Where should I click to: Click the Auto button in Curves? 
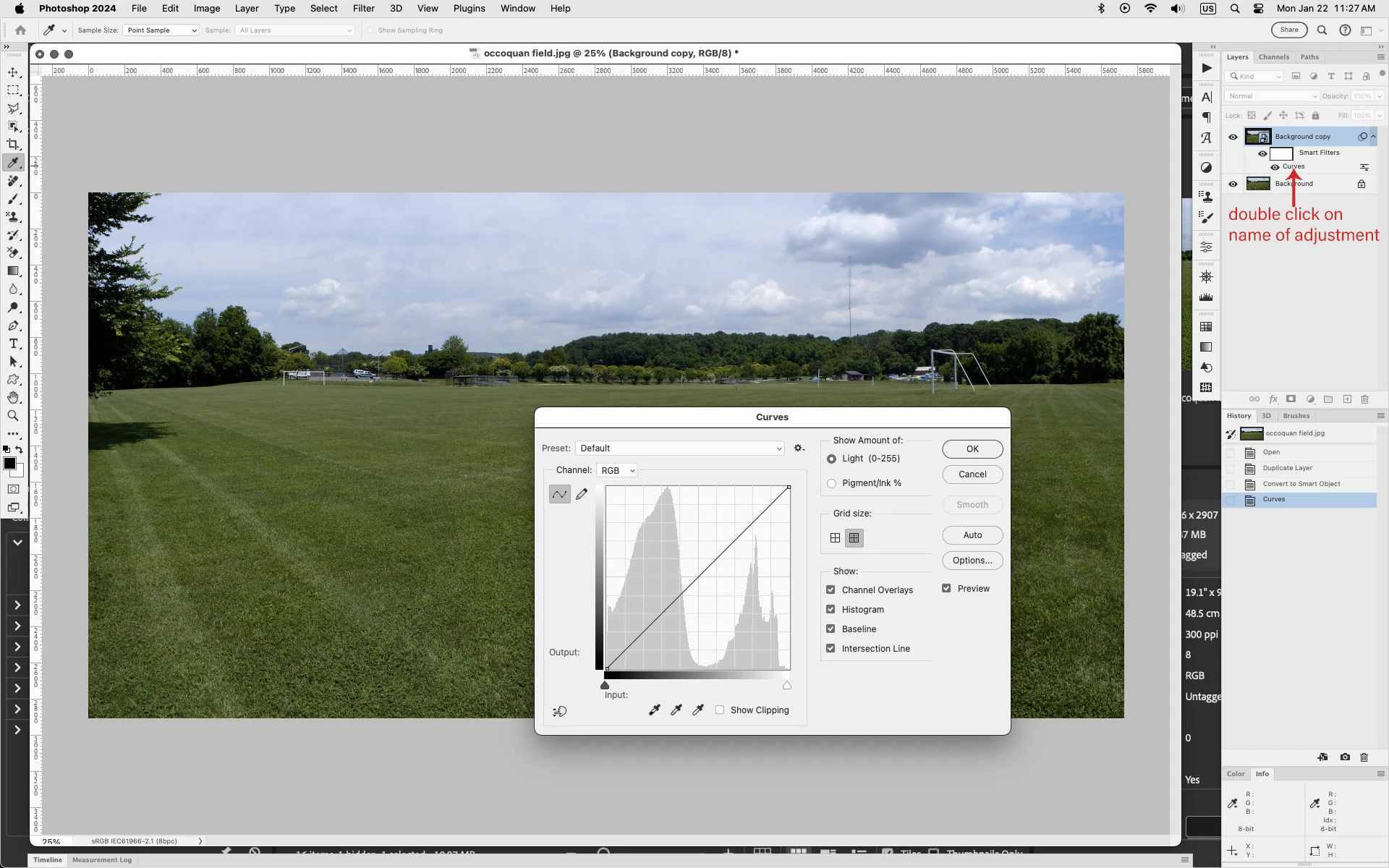(972, 535)
